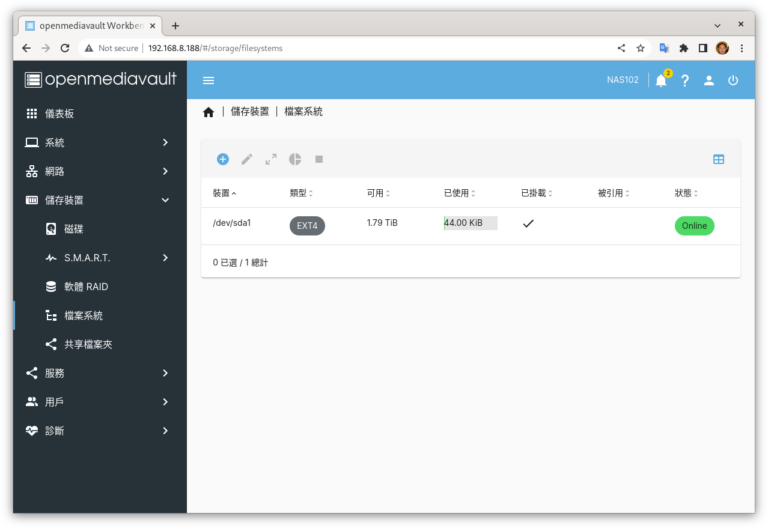Image resolution: width=768 pixels, height=528 pixels.
Task: Select the openmediavault Workbench tab
Action: tap(91, 25)
